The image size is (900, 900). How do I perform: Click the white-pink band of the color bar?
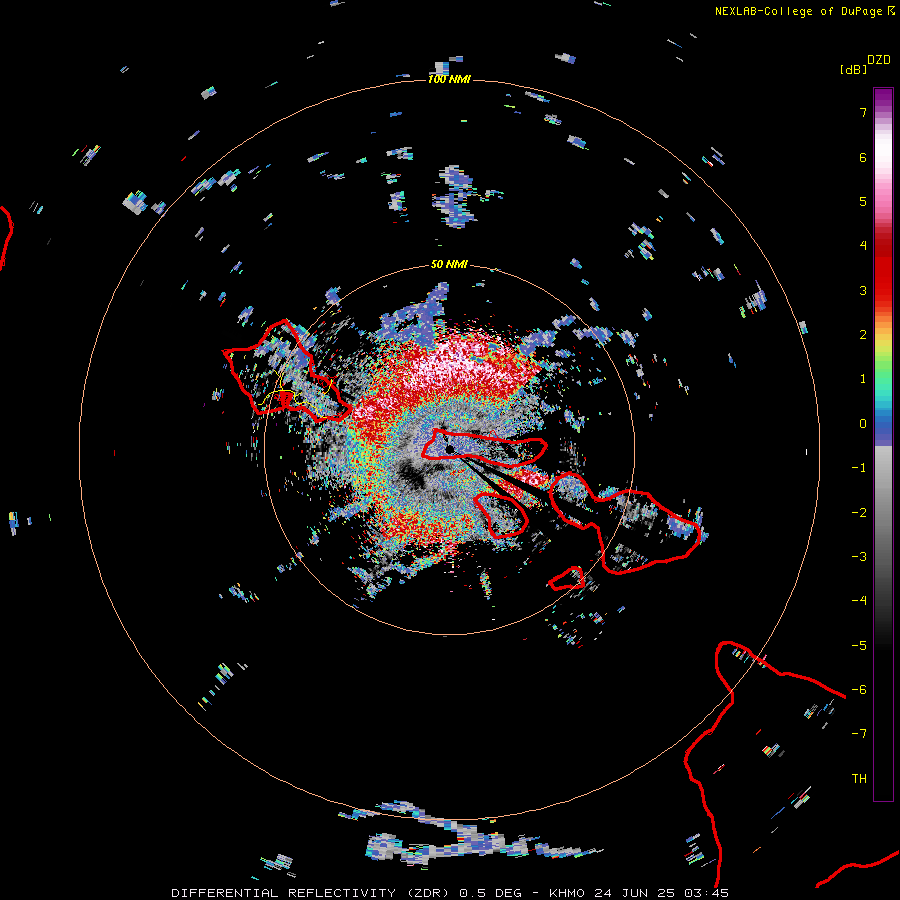(883, 152)
